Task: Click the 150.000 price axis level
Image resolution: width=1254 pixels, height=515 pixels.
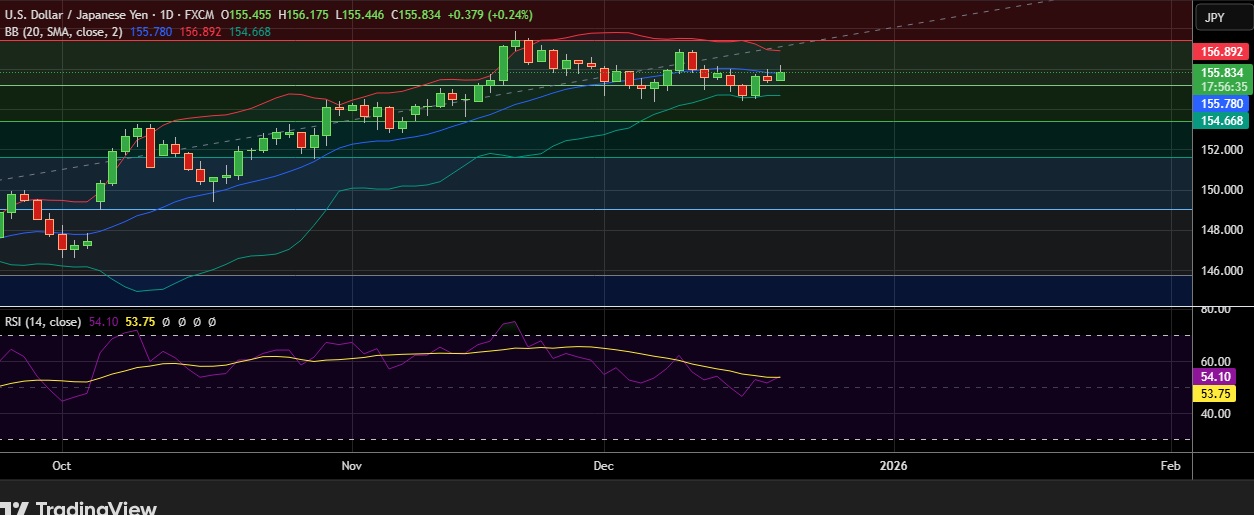Action: 1221,190
